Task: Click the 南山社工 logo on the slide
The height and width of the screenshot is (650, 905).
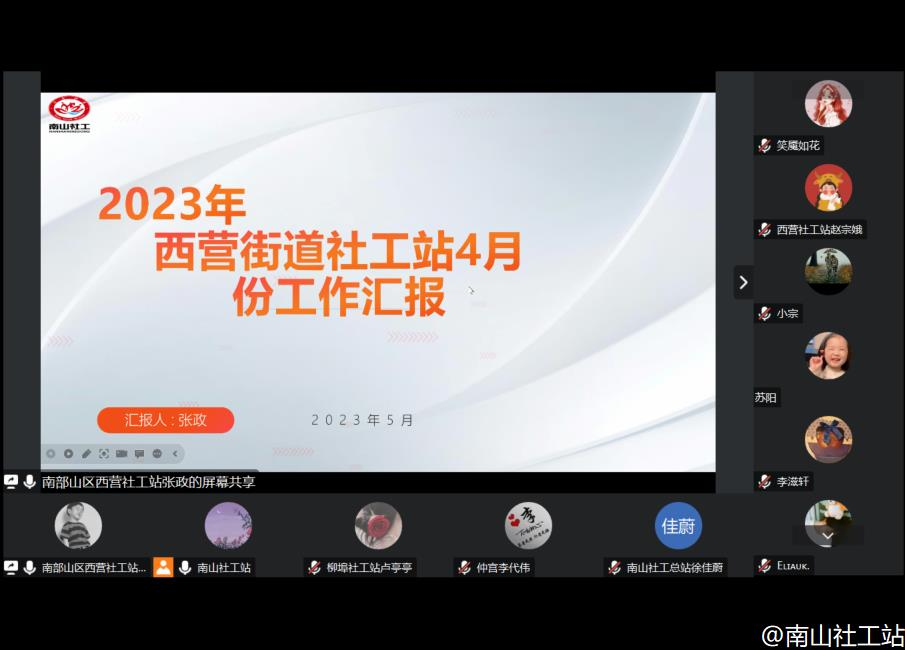Action: click(x=69, y=114)
